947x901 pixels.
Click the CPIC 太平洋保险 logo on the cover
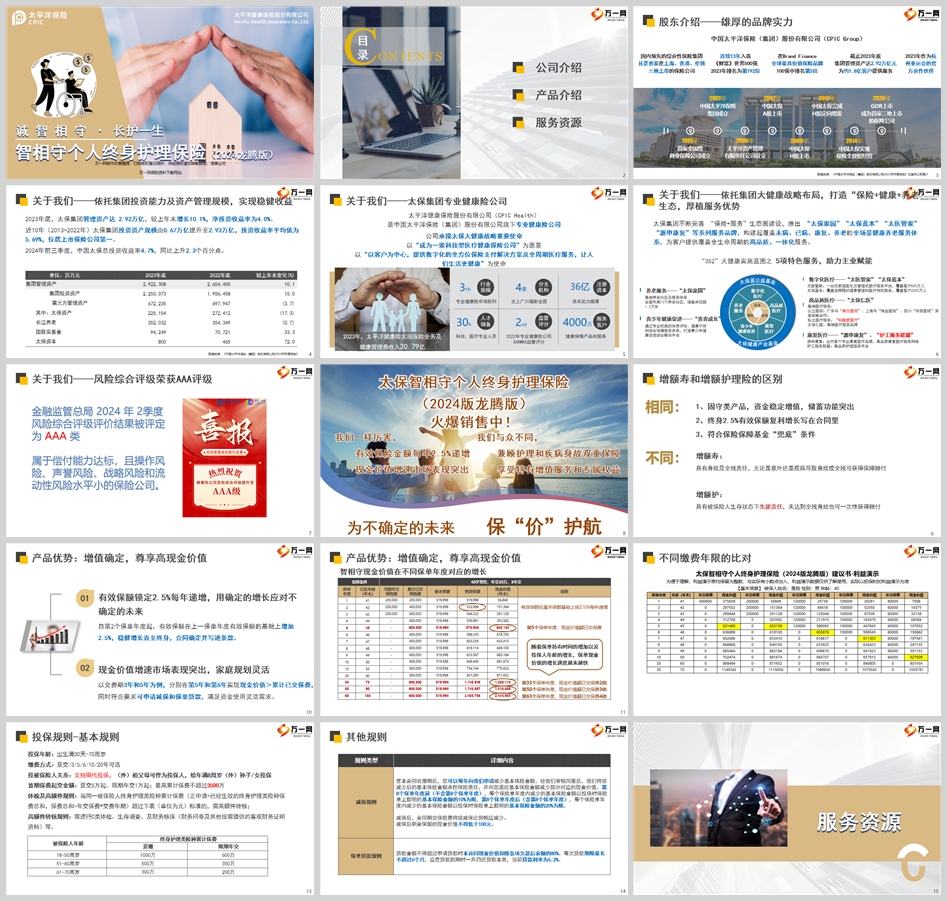coord(39,18)
